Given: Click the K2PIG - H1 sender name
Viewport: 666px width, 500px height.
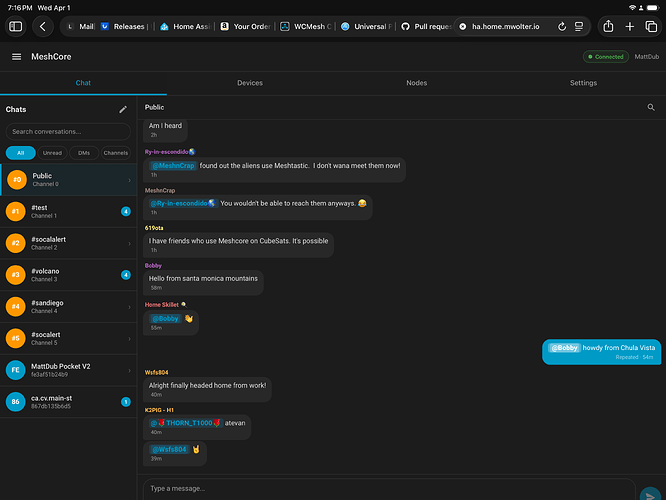Looking at the screenshot, I should pos(159,410).
